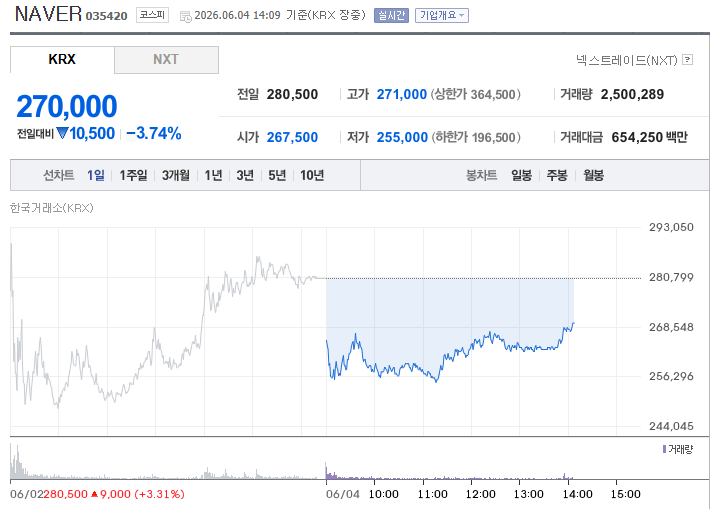This screenshot has height=509, width=710.
Task: Click the 10:00 time axis label
Action: click(384, 494)
